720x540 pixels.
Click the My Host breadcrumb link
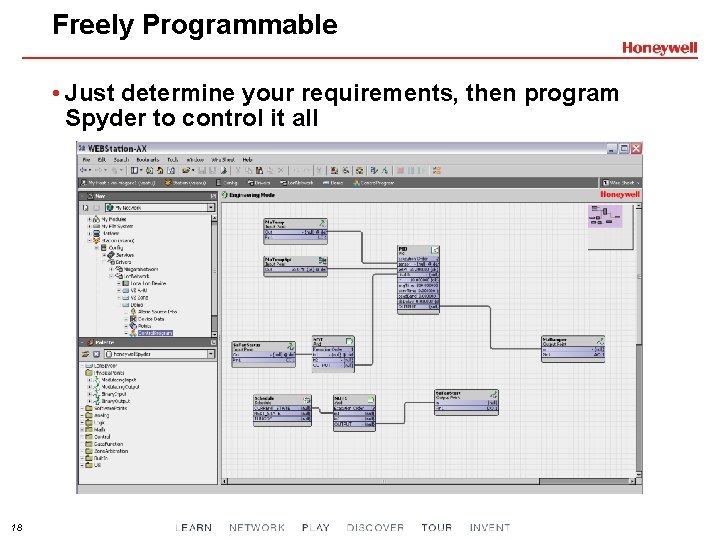[118, 183]
